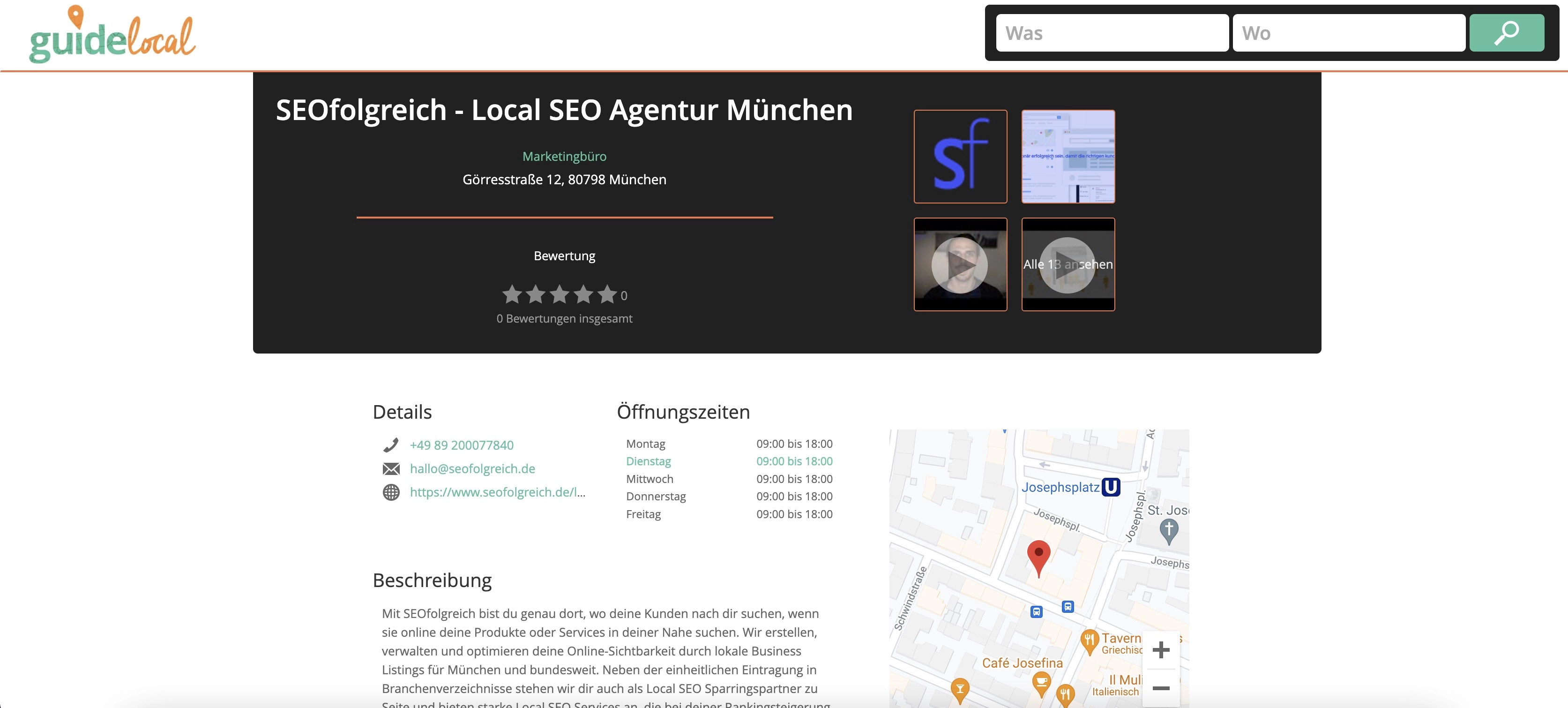Call the number +49 89 200077840
The image size is (1568, 708).
coord(462,445)
